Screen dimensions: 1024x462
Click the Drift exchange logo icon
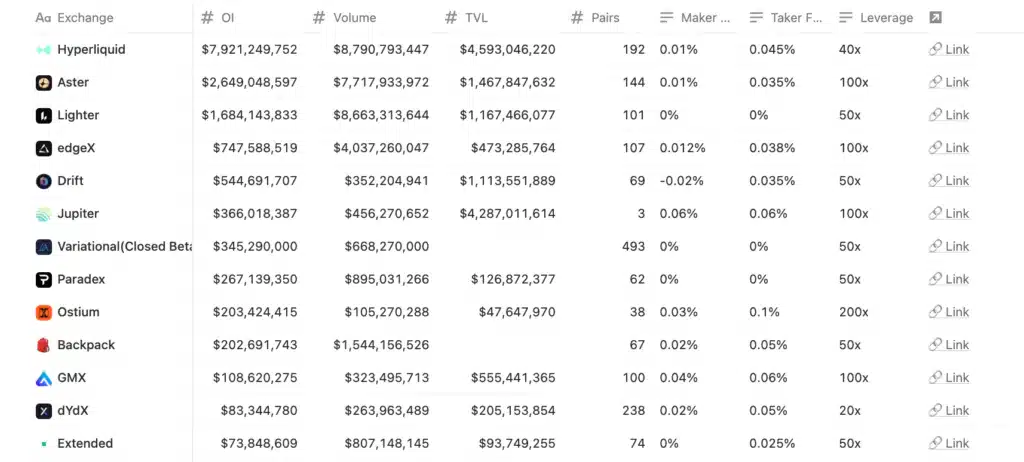coord(44,181)
